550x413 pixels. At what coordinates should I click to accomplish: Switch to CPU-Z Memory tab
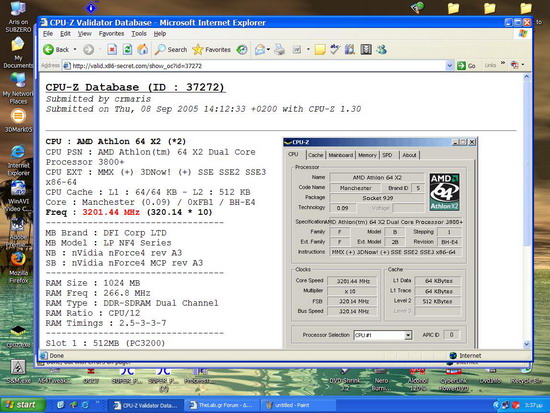[367, 155]
